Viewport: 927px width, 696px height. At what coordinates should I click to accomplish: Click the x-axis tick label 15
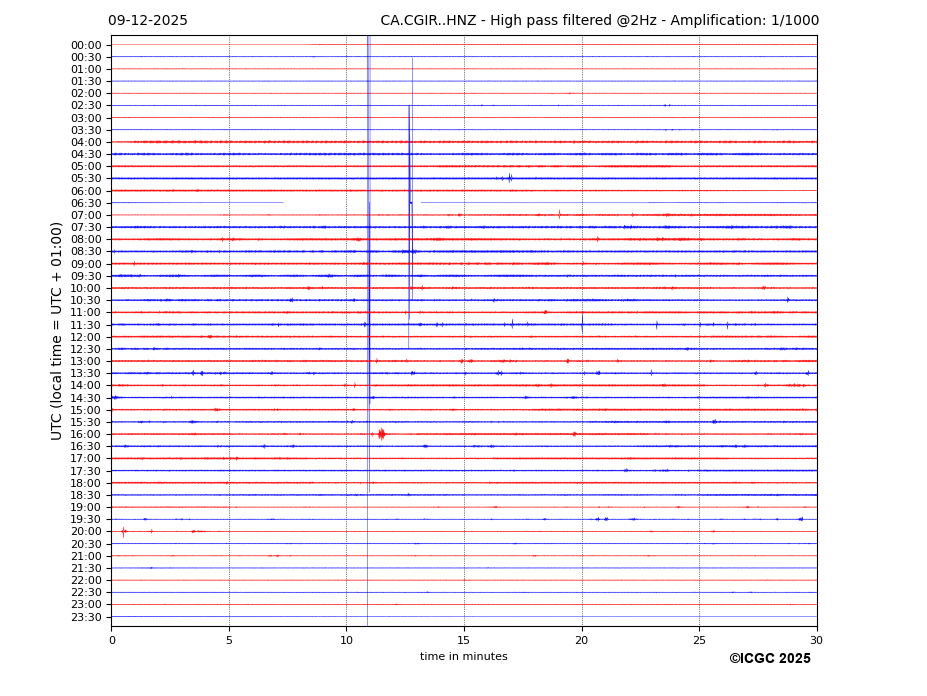pyautogui.click(x=464, y=640)
